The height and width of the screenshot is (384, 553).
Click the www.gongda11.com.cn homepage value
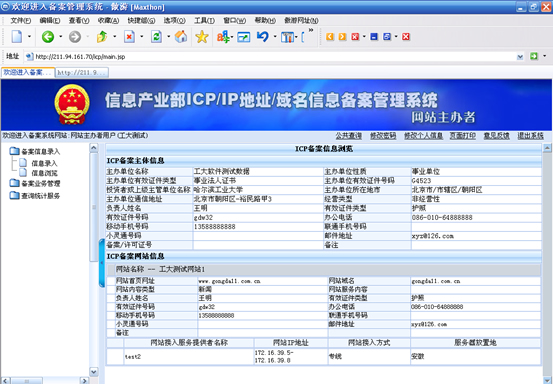tap(229, 281)
